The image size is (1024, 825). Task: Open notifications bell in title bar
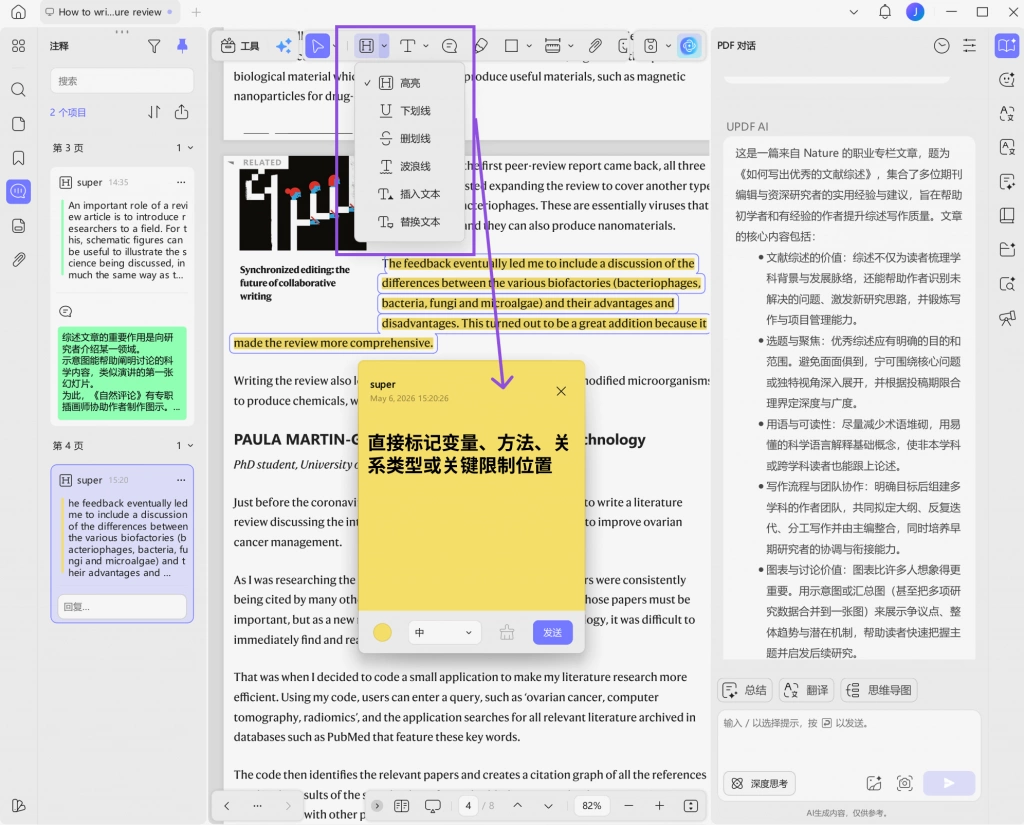click(x=885, y=12)
